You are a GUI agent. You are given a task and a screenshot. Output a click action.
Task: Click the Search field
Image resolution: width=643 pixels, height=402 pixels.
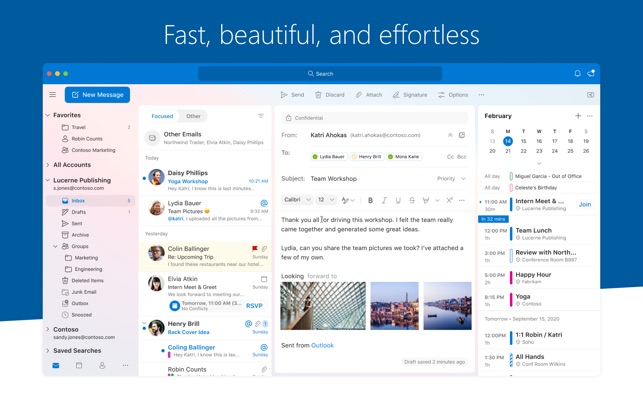320,74
